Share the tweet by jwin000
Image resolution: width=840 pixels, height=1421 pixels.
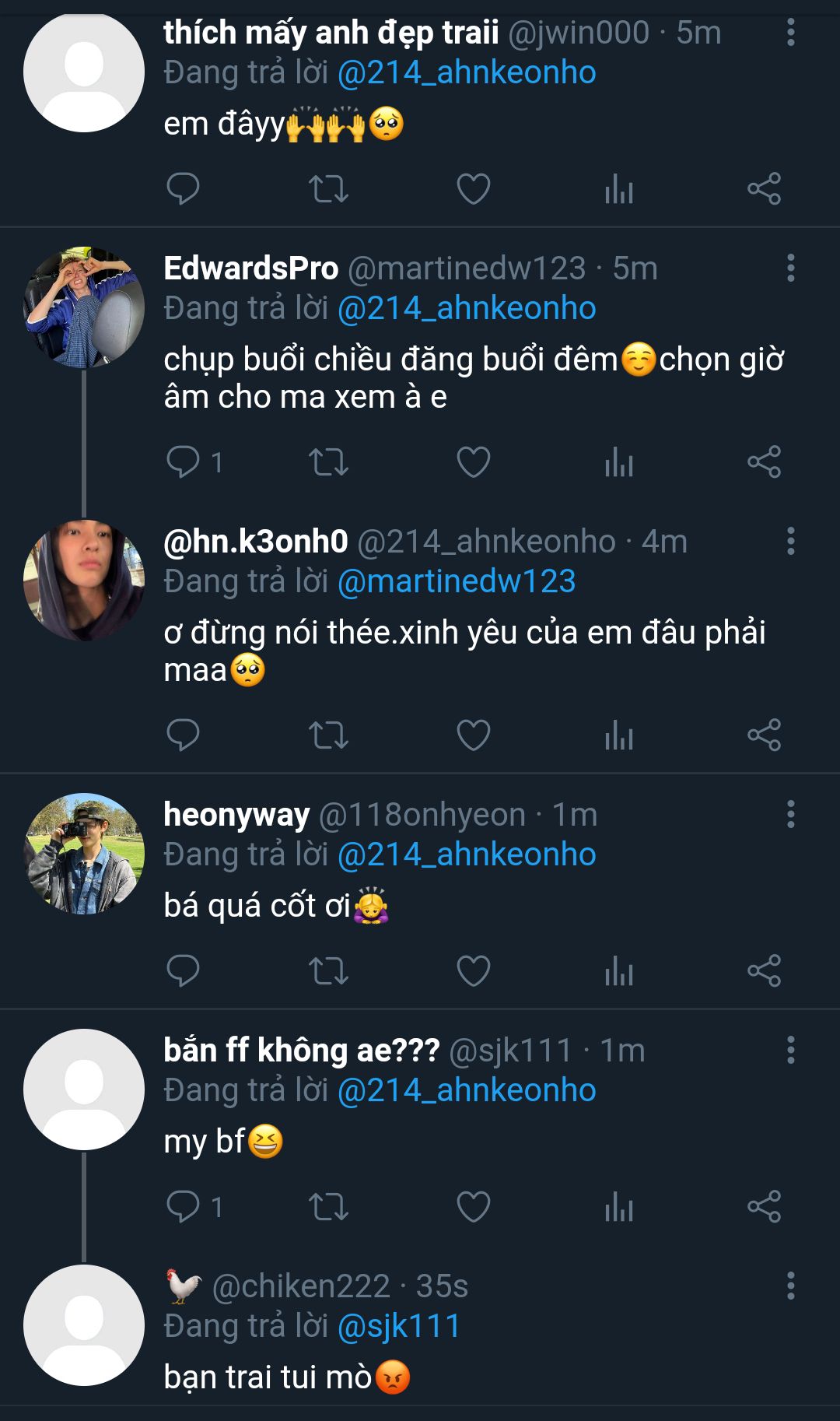pyautogui.click(x=764, y=189)
